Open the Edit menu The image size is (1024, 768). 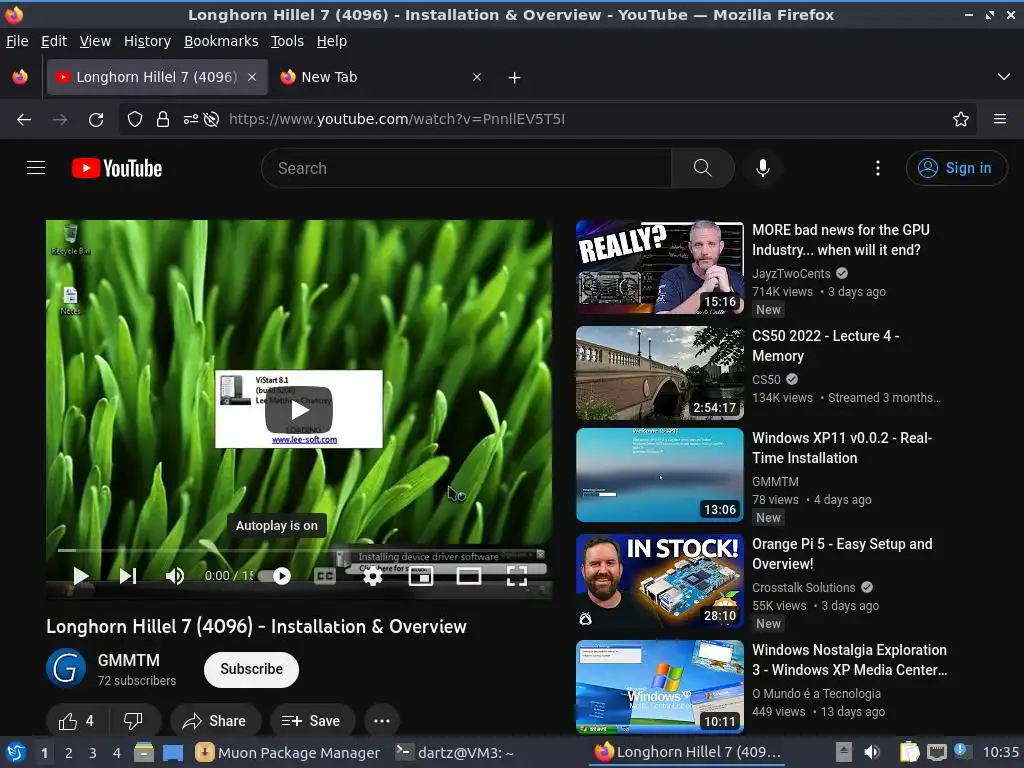tap(54, 41)
